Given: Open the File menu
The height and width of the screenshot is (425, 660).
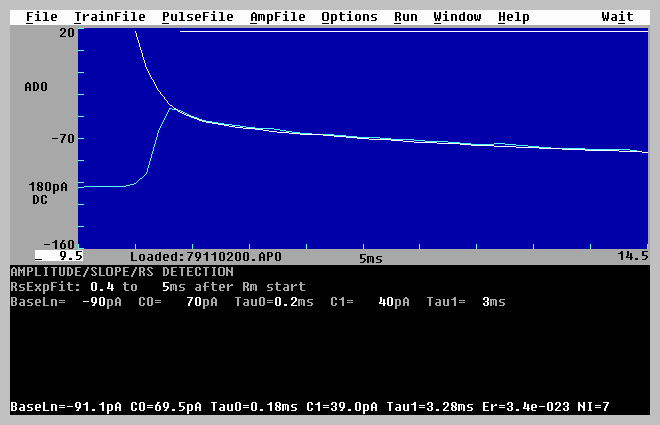Looking at the screenshot, I should (41, 17).
